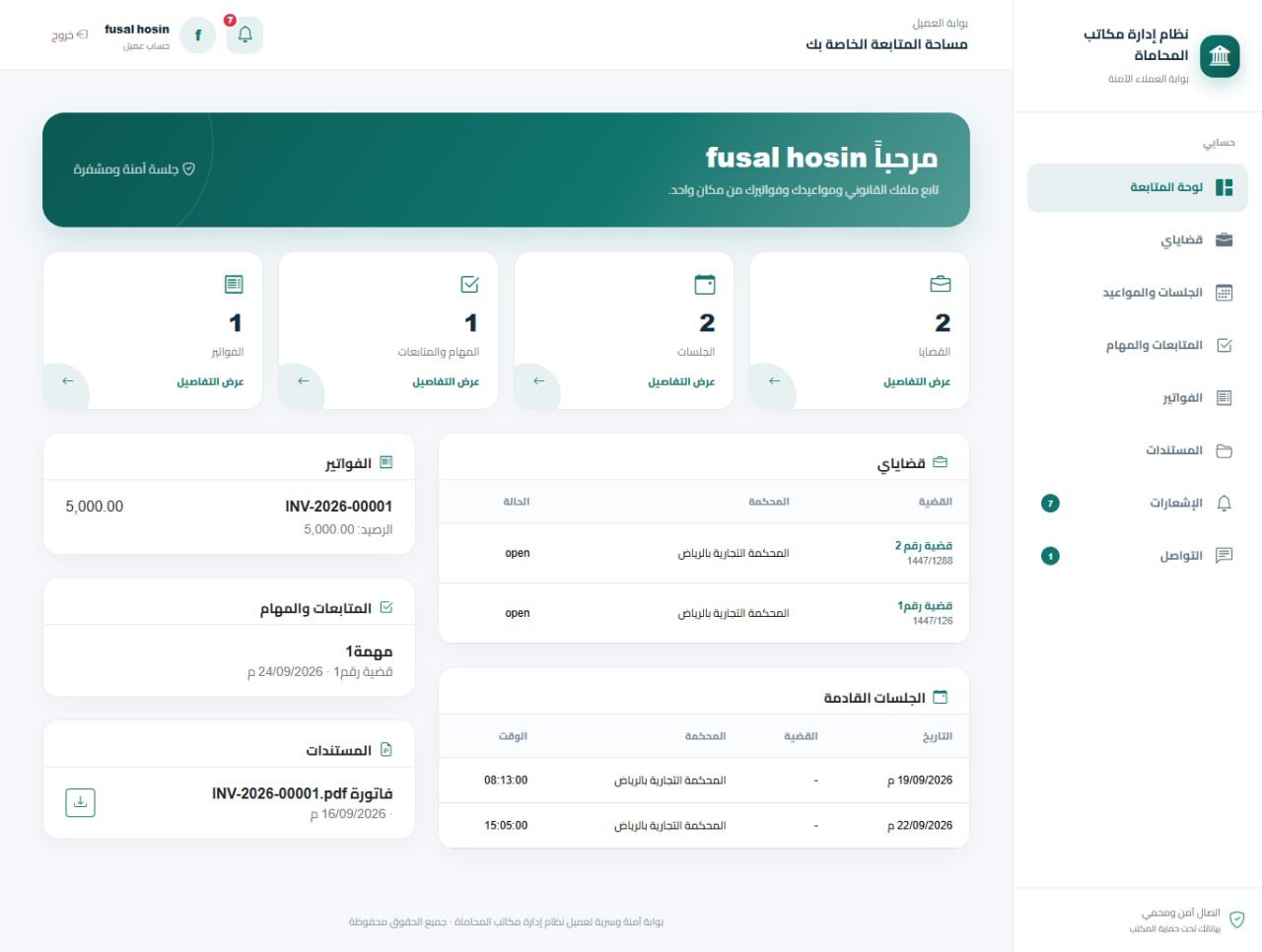The width and height of the screenshot is (1262, 952).
Task: Click the time 08:13:00
Action: [x=506, y=781]
